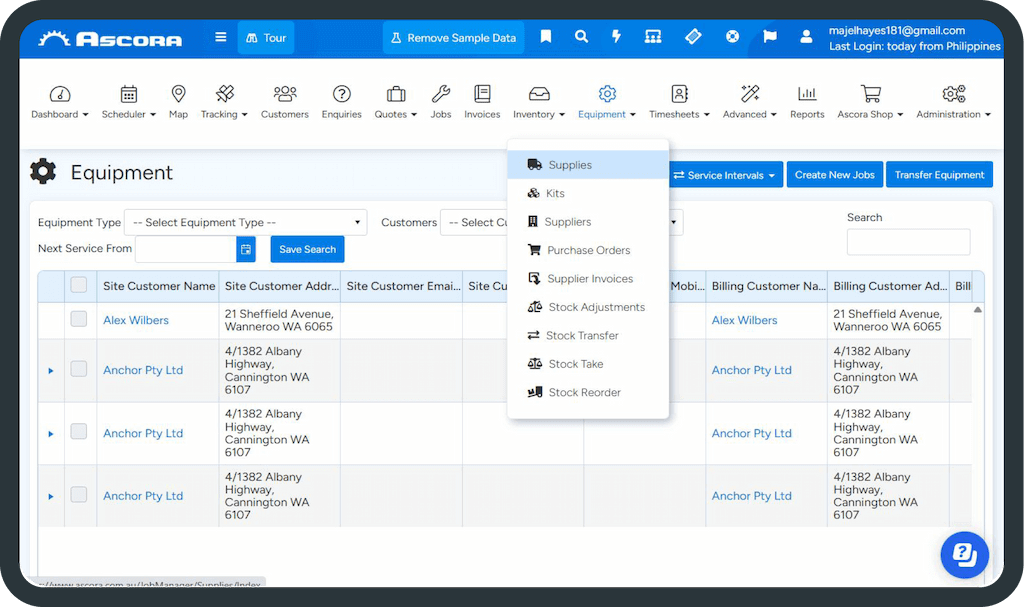Select Stock Transfer menu item

pos(588,335)
